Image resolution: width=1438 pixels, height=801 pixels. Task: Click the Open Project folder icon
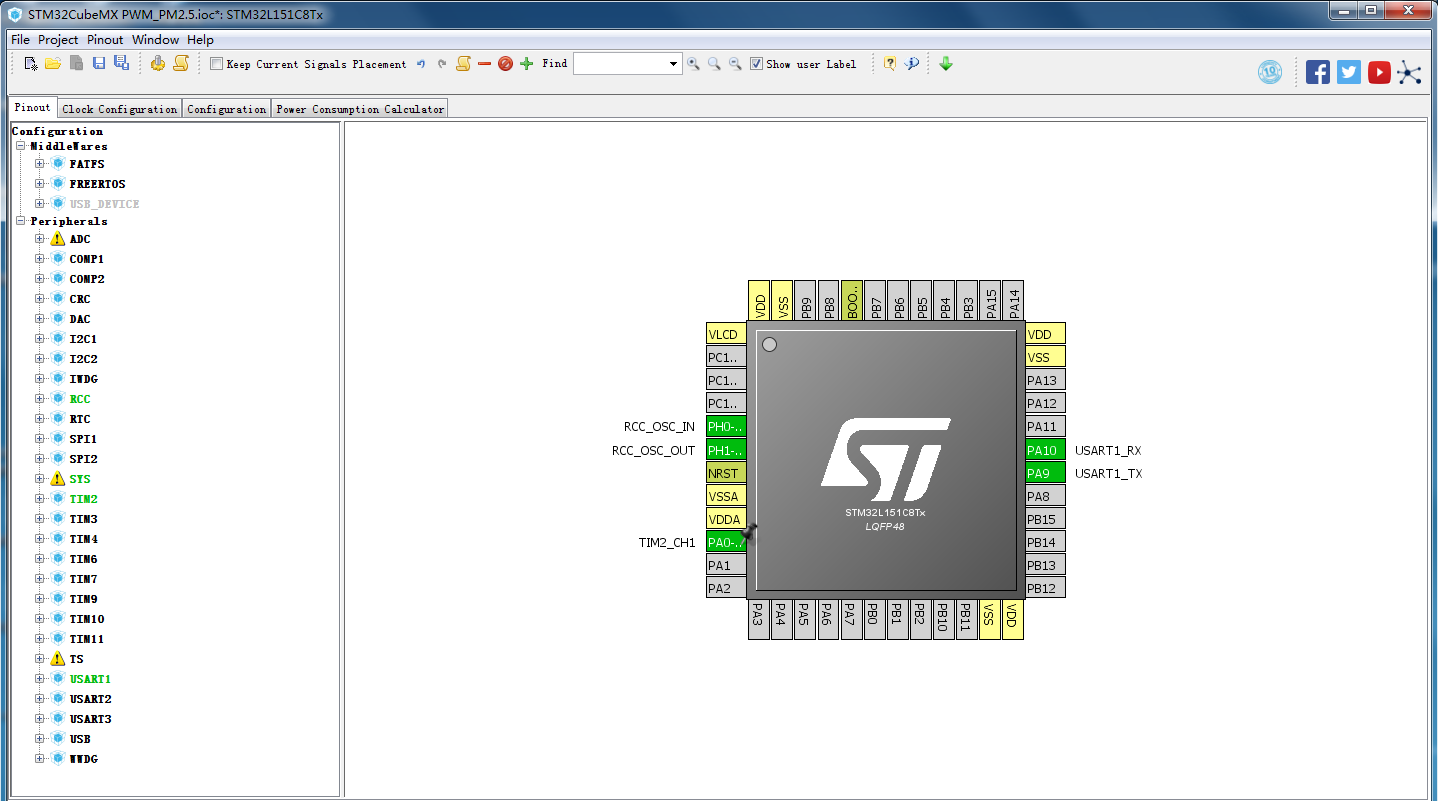(x=53, y=64)
